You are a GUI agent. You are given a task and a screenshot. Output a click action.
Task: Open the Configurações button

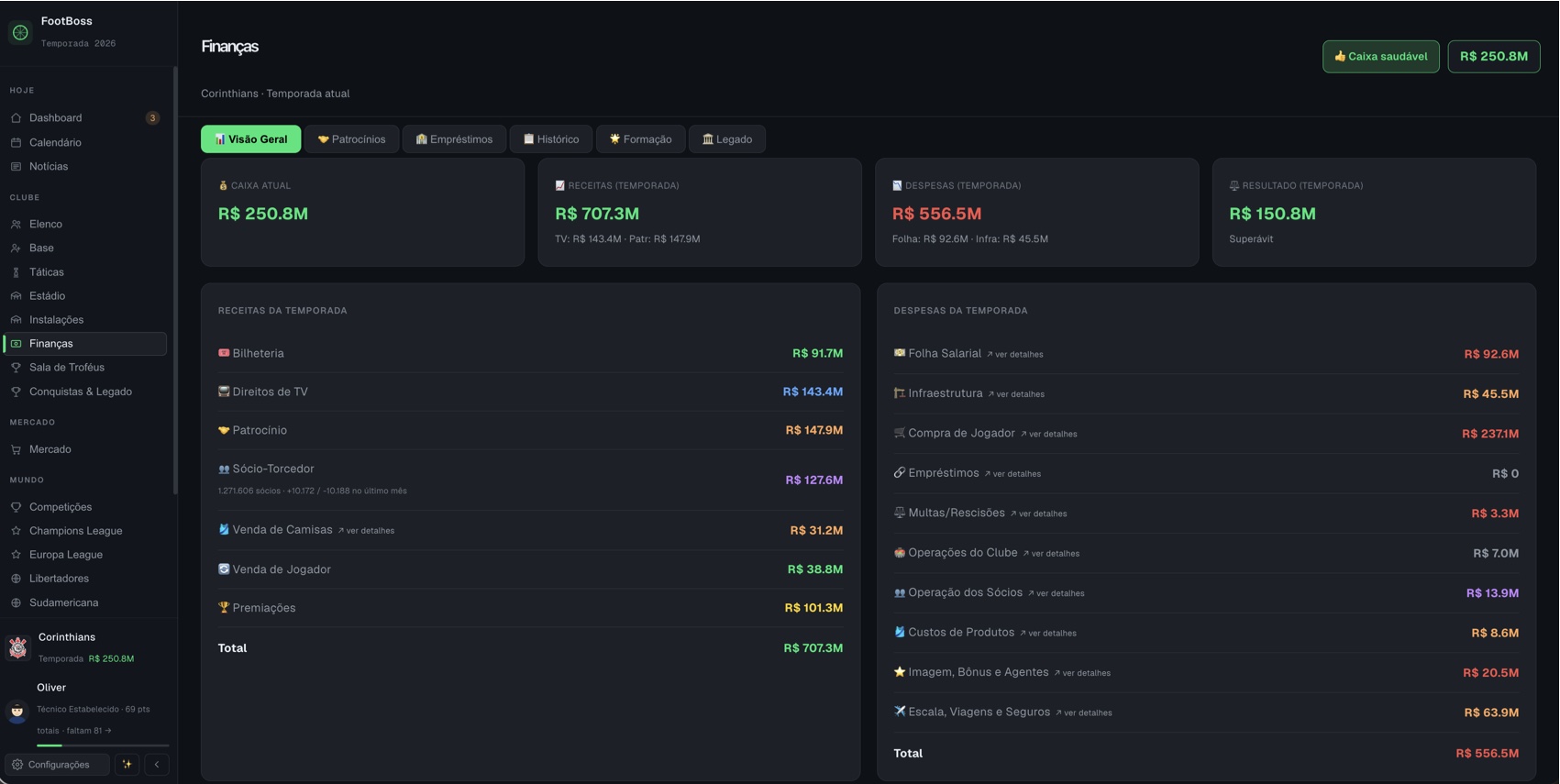[57, 764]
